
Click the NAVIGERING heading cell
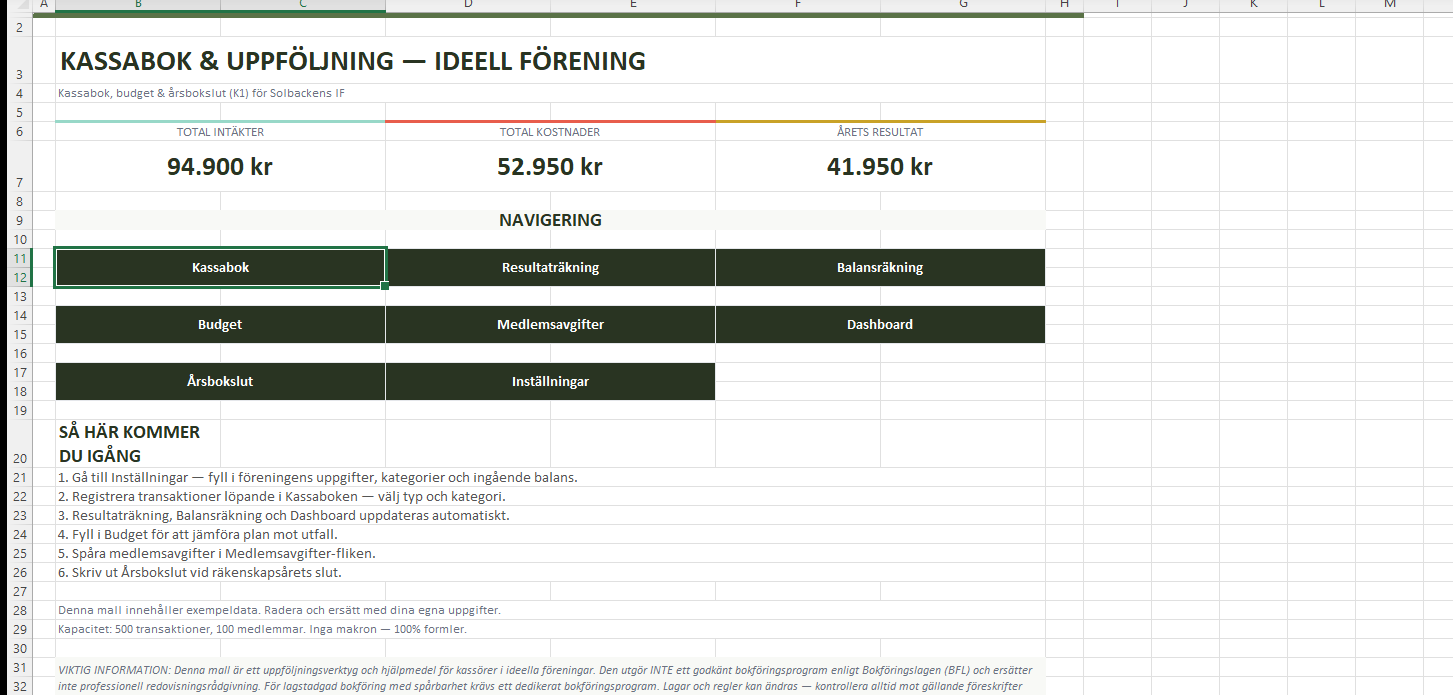pyautogui.click(x=550, y=220)
